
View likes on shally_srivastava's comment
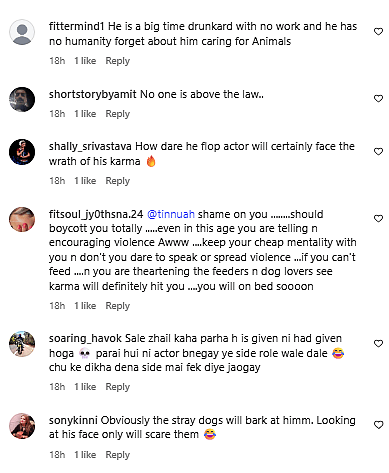[85, 181]
